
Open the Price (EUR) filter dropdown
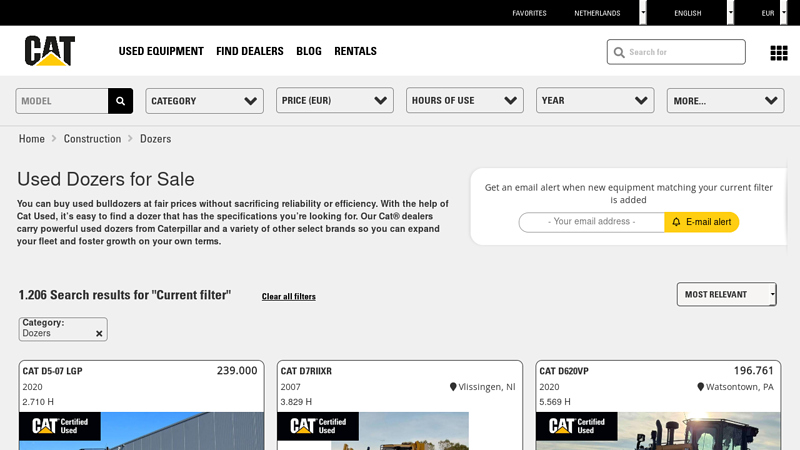coord(334,101)
